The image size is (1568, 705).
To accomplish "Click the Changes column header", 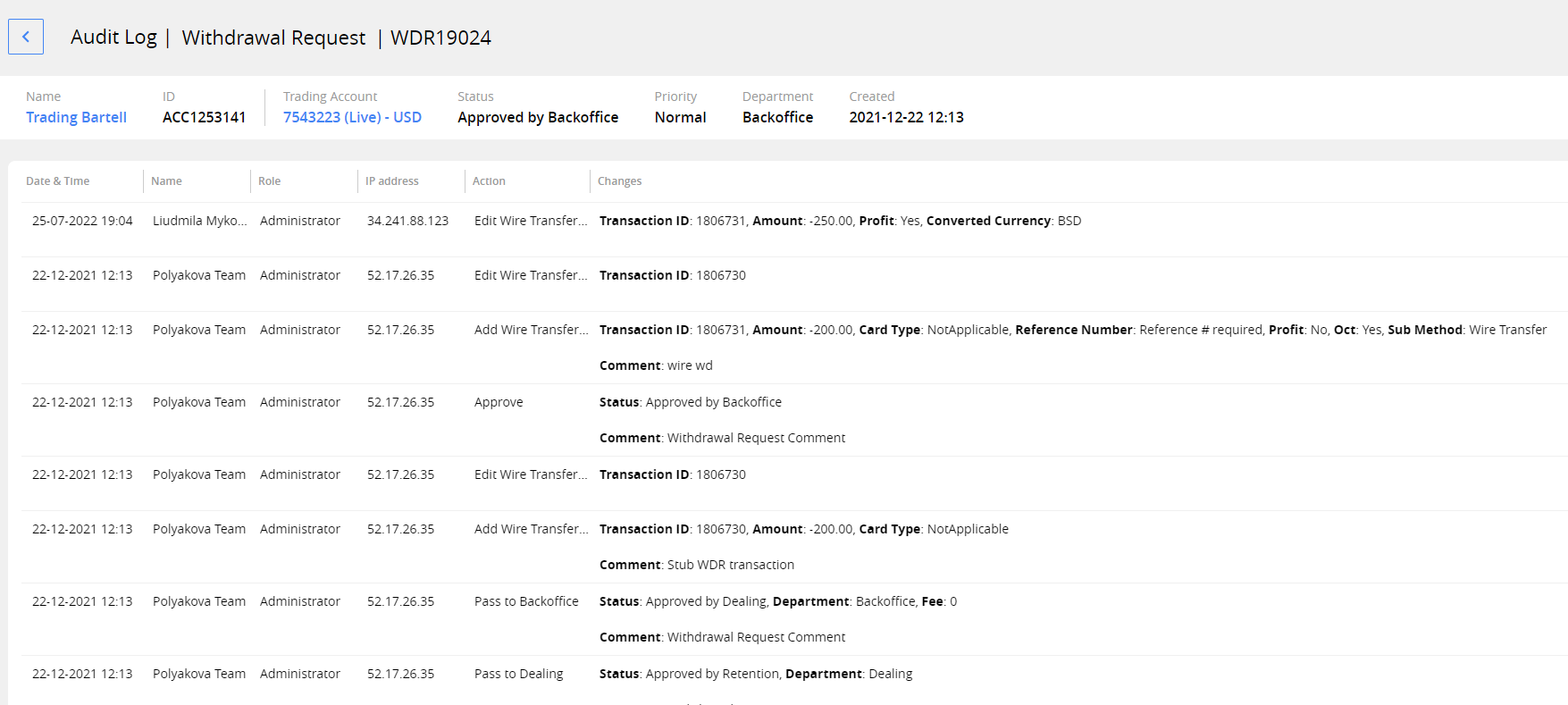I will pos(619,181).
